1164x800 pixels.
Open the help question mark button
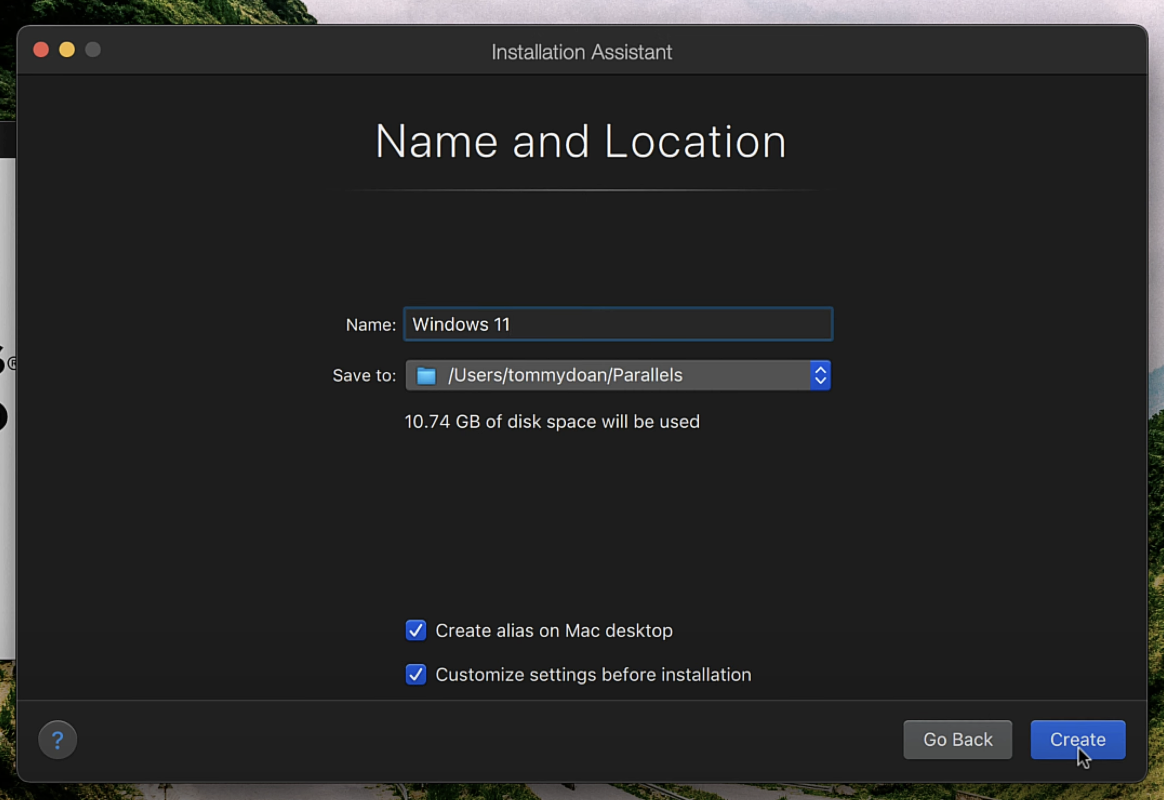[x=57, y=739]
